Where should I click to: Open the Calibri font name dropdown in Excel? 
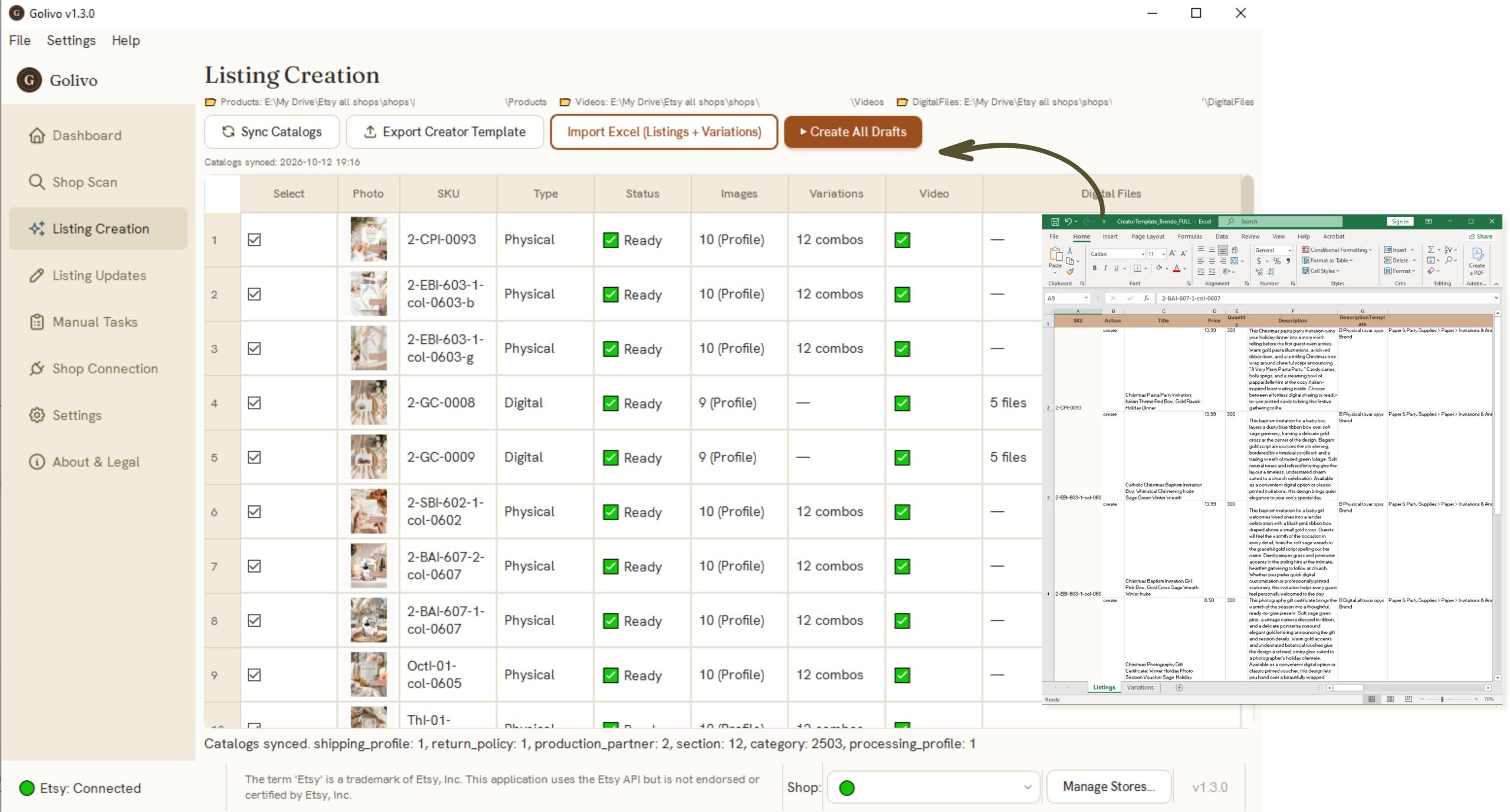pyautogui.click(x=1143, y=254)
